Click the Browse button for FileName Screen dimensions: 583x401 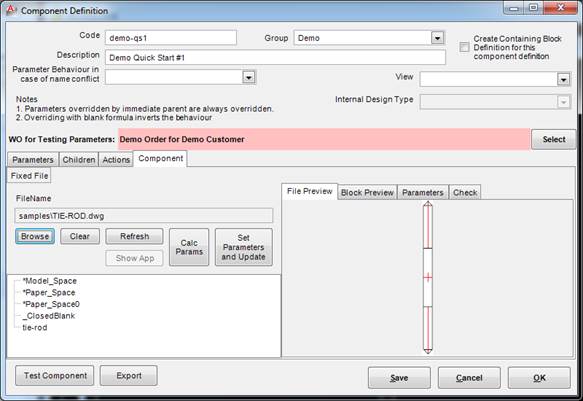(35, 236)
